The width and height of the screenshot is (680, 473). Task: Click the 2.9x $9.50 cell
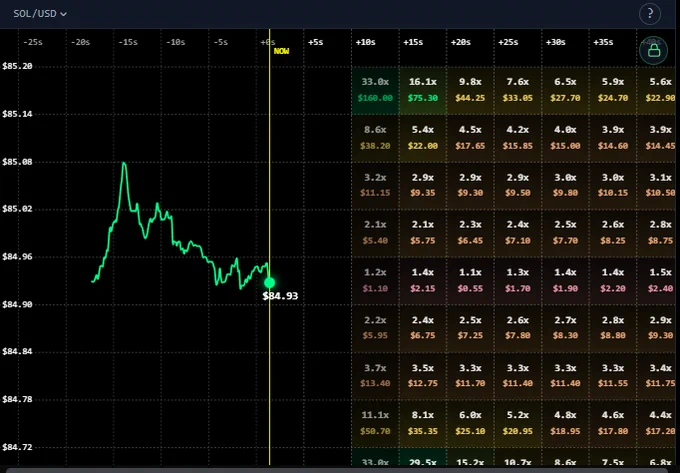(518, 186)
